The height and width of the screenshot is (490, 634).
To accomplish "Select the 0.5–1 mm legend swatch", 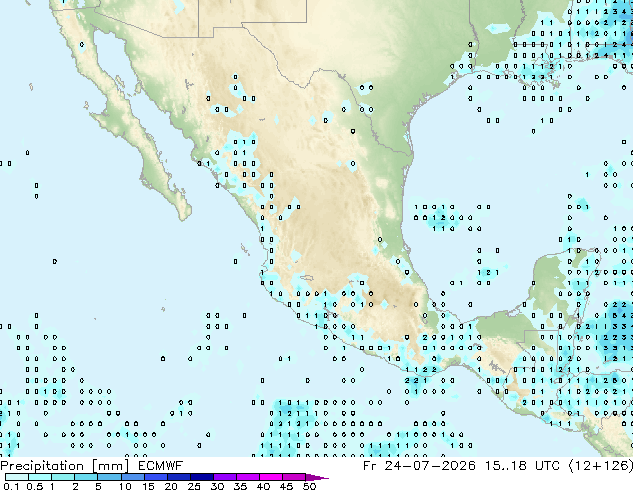I will (40, 477).
